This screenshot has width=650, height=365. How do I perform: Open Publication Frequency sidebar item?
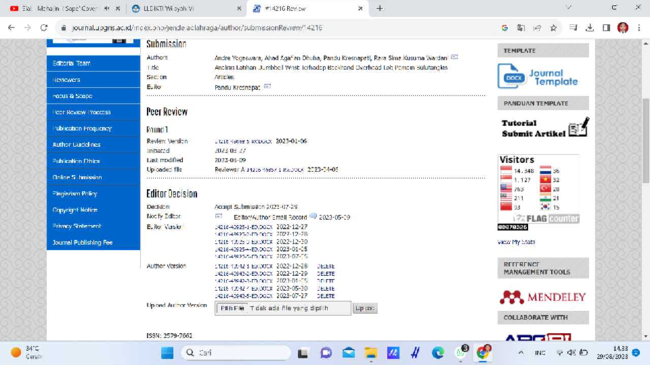pyautogui.click(x=93, y=128)
